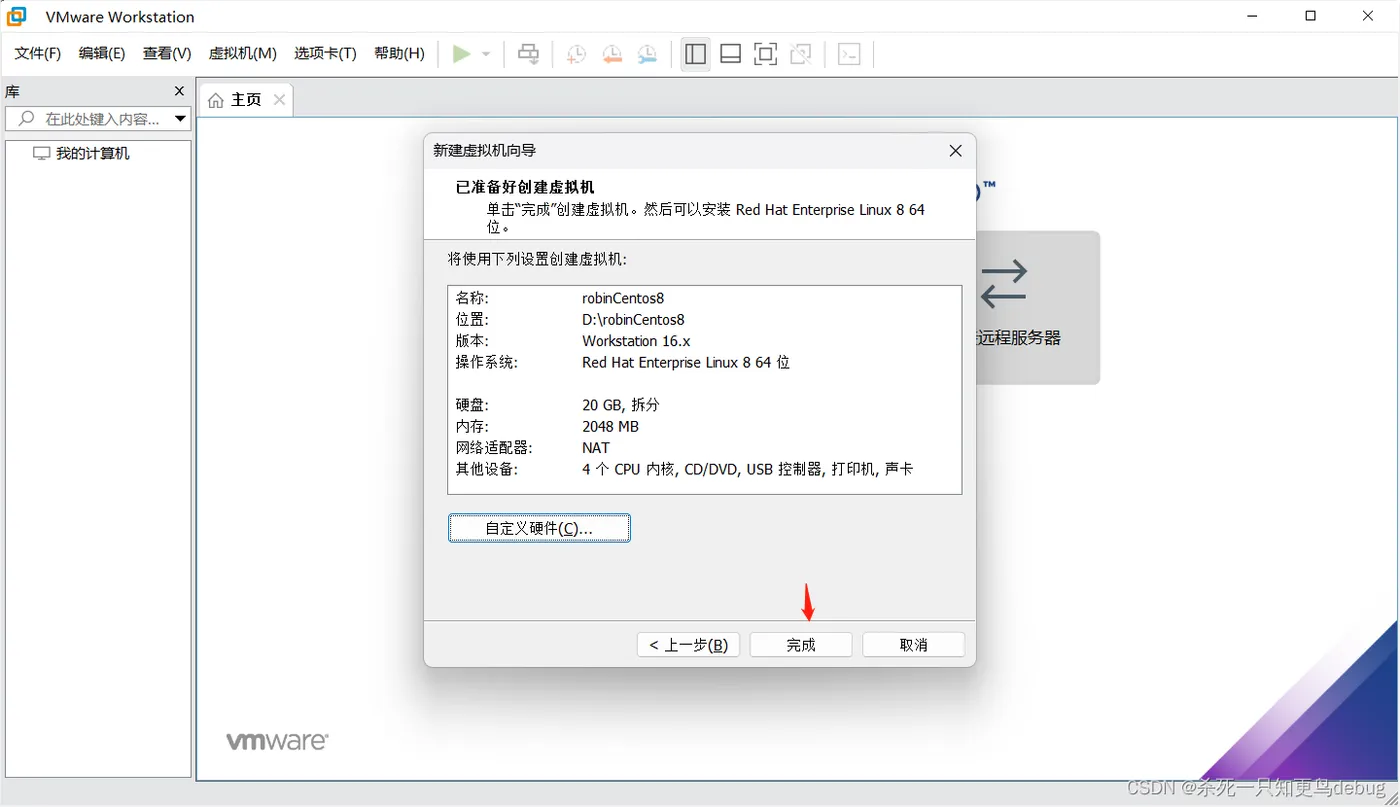This screenshot has height=807, width=1400.
Task: Open the 文件(F) menu
Action: point(37,53)
